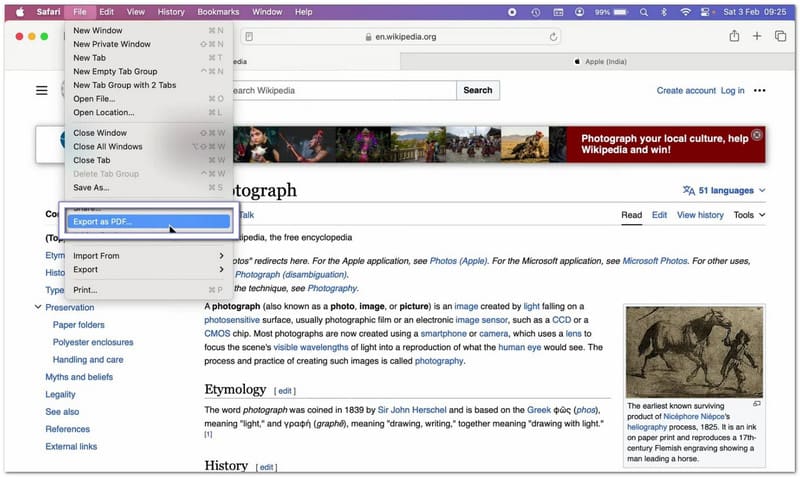Select Save As menu item
Screen dimensions: 800x477
(x=148, y=187)
